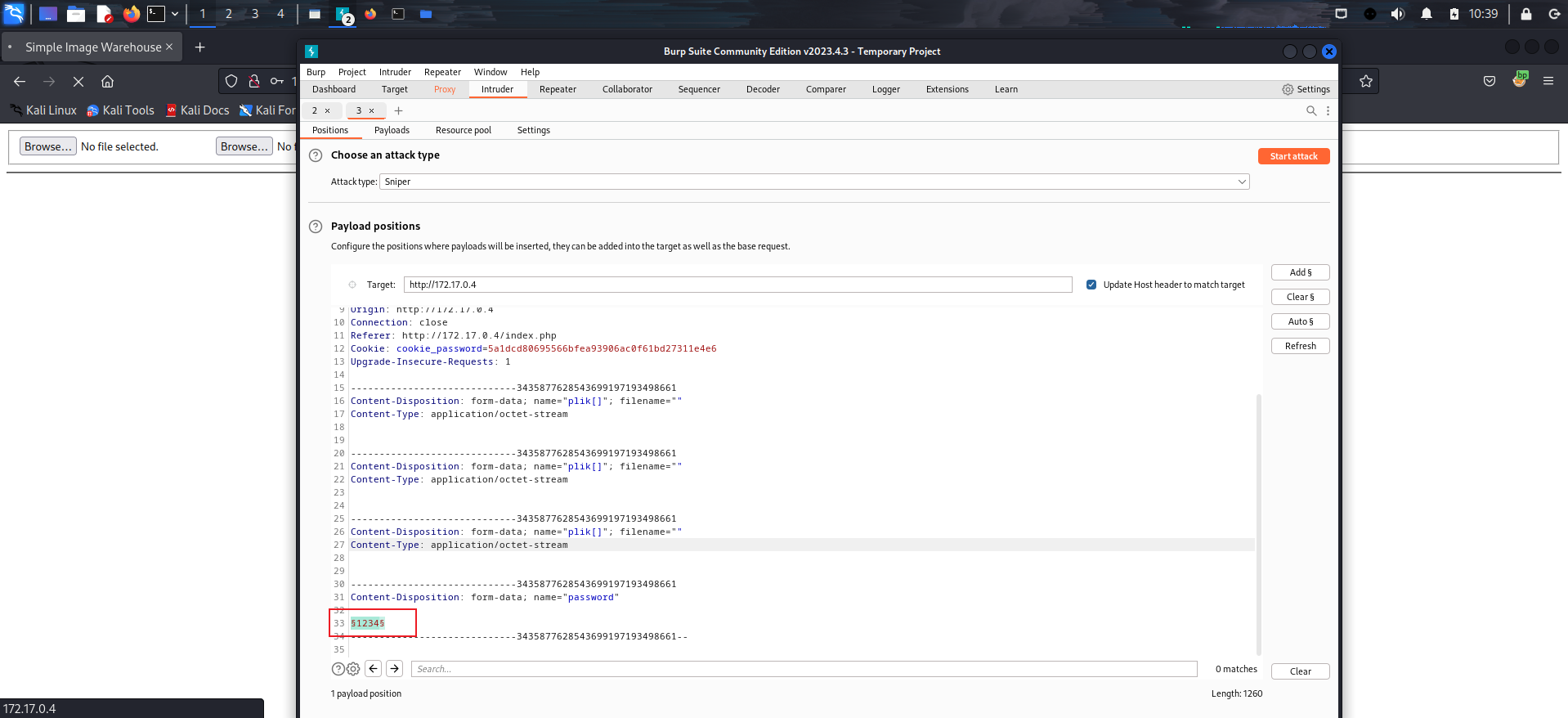Open Burp Settings gear
This screenshot has width=1568, height=718.
point(1306,89)
